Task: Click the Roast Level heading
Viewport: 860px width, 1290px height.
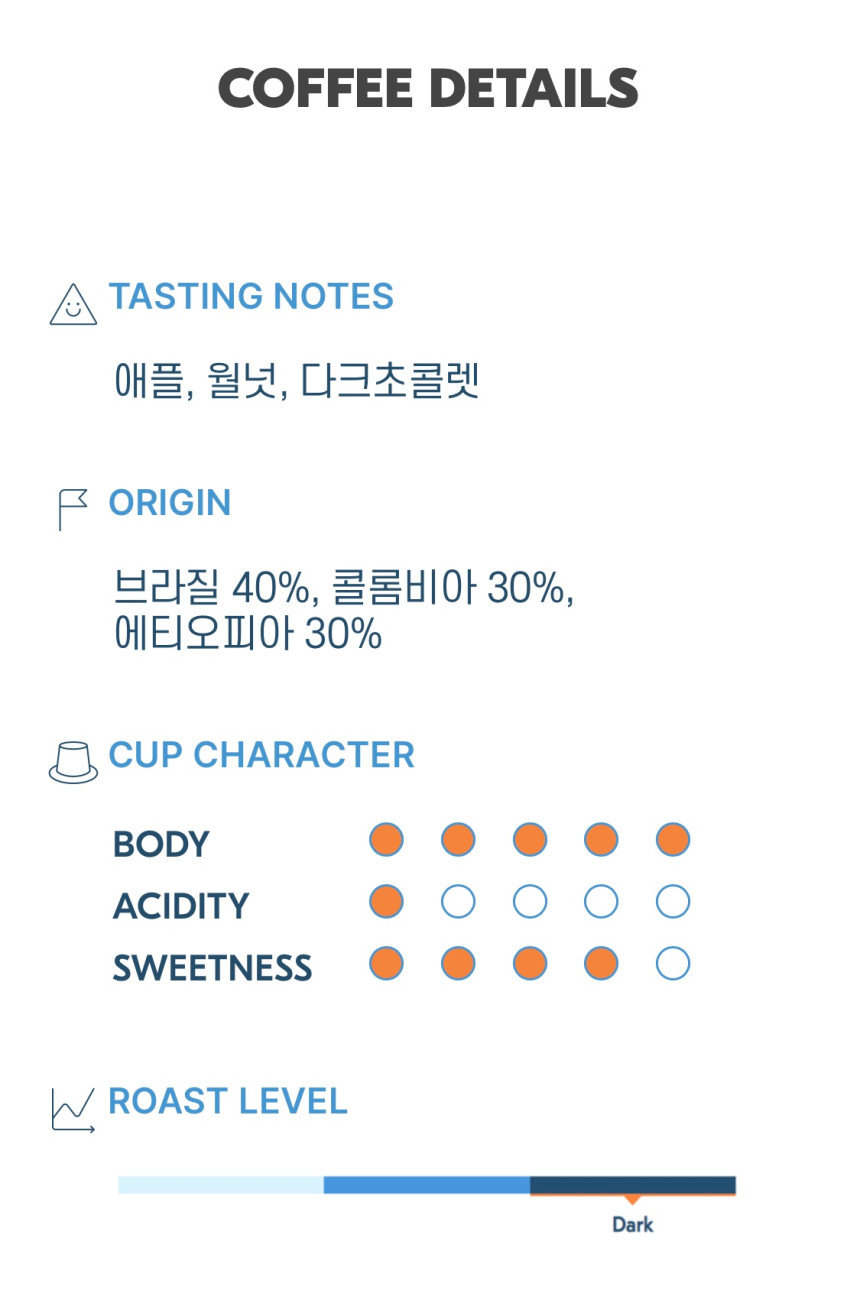Action: pos(228,1101)
